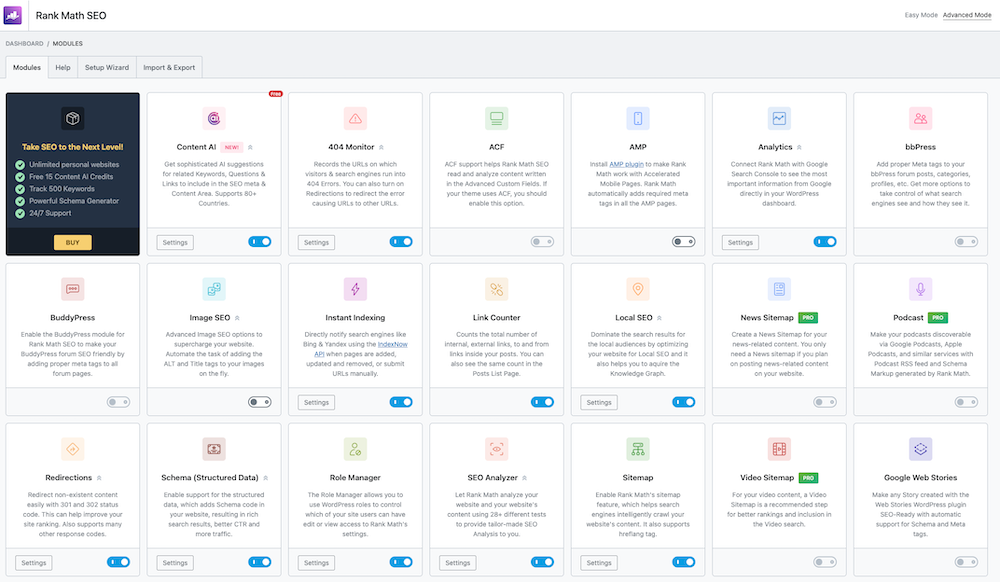Click the Local SEO map pin icon

tap(638, 289)
